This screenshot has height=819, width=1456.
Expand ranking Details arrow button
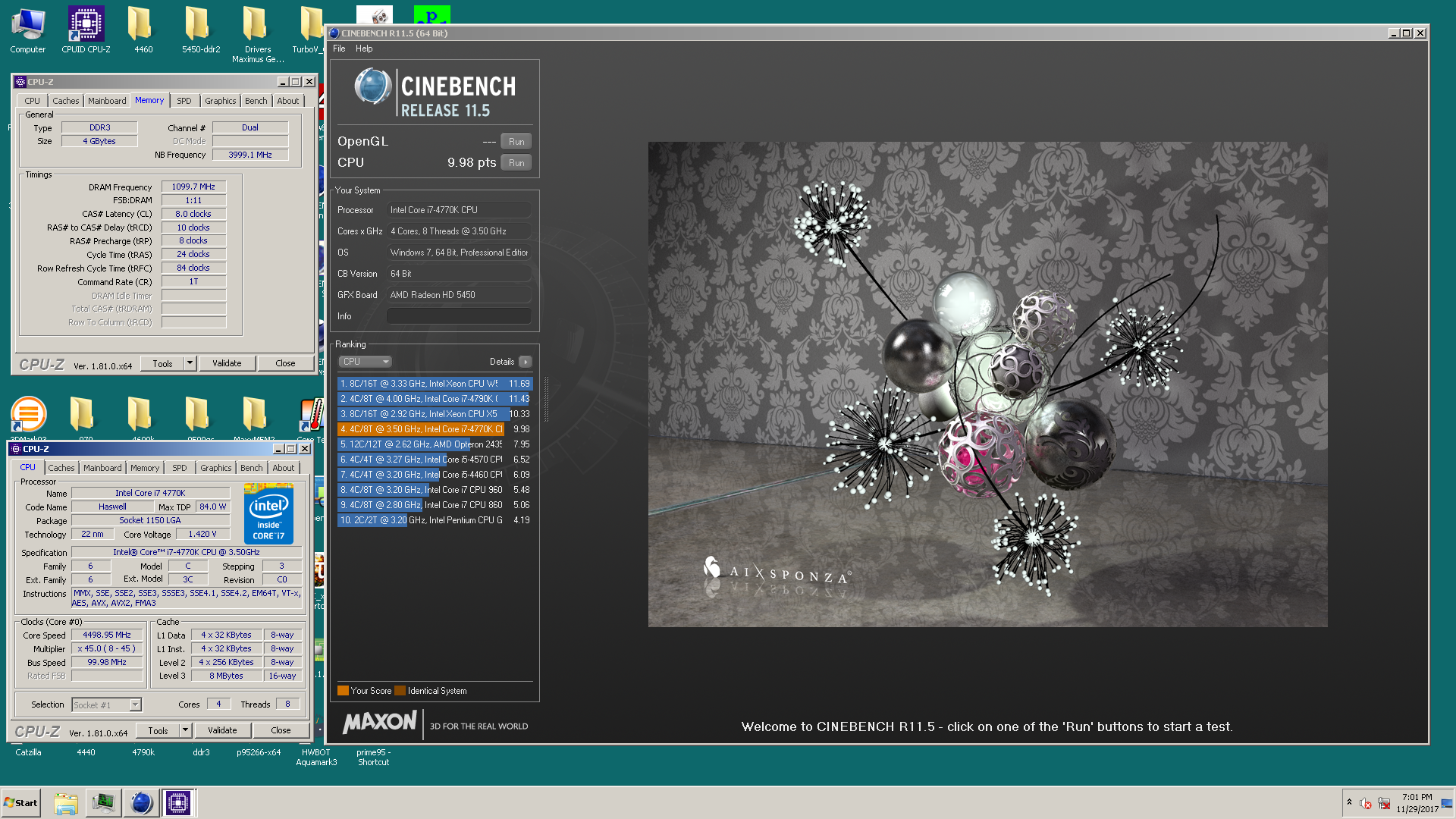point(525,362)
